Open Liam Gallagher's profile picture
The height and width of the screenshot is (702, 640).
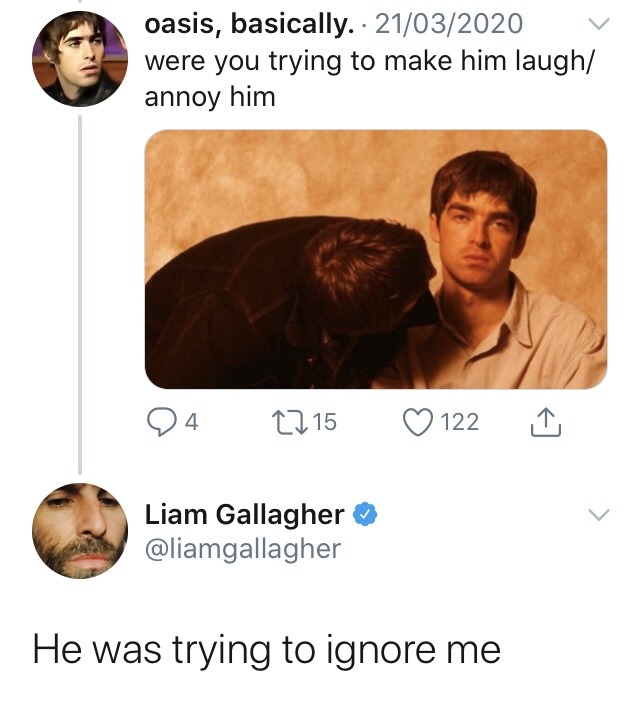point(80,531)
